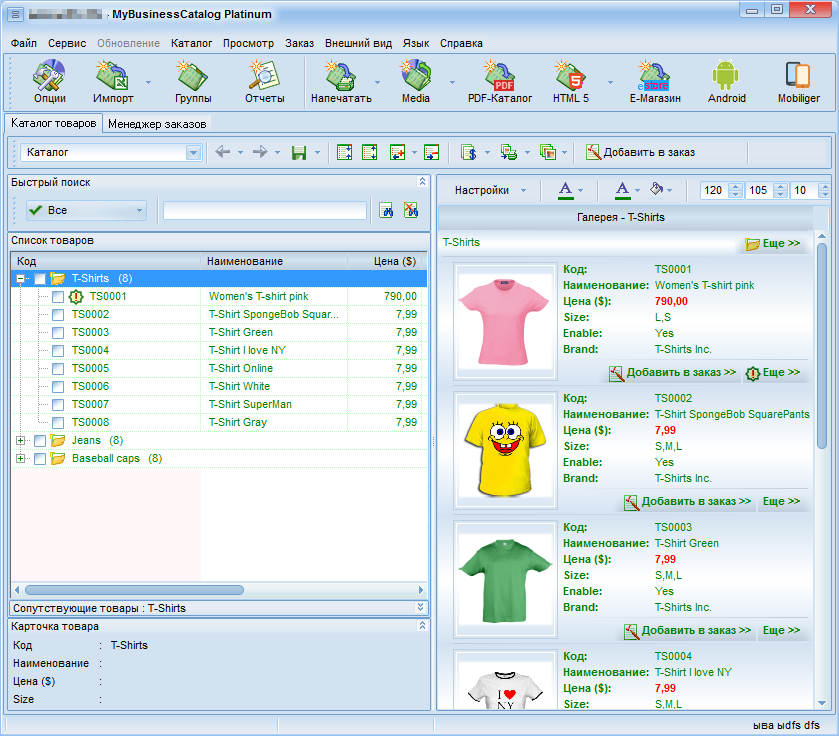The height and width of the screenshot is (736, 839).
Task: Click the green floppy disk save icon
Action: point(299,153)
